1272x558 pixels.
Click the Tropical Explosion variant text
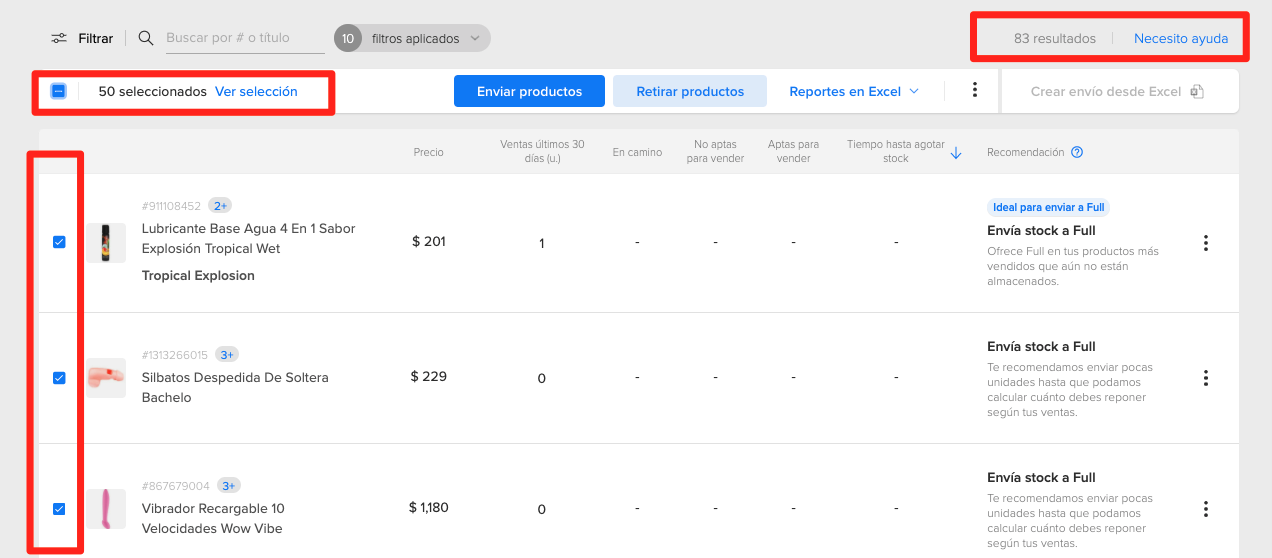(x=198, y=275)
